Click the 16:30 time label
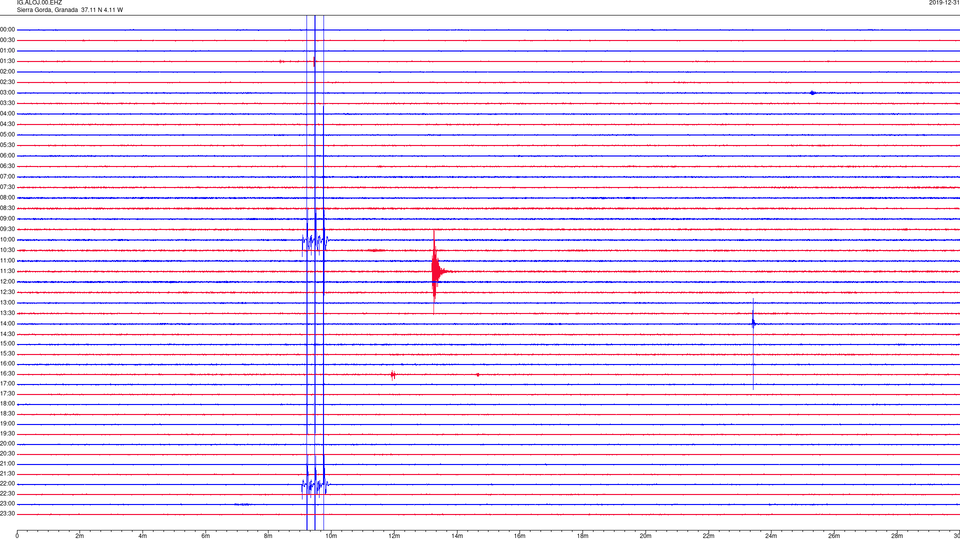The width and height of the screenshot is (960, 540). click(x=7, y=373)
